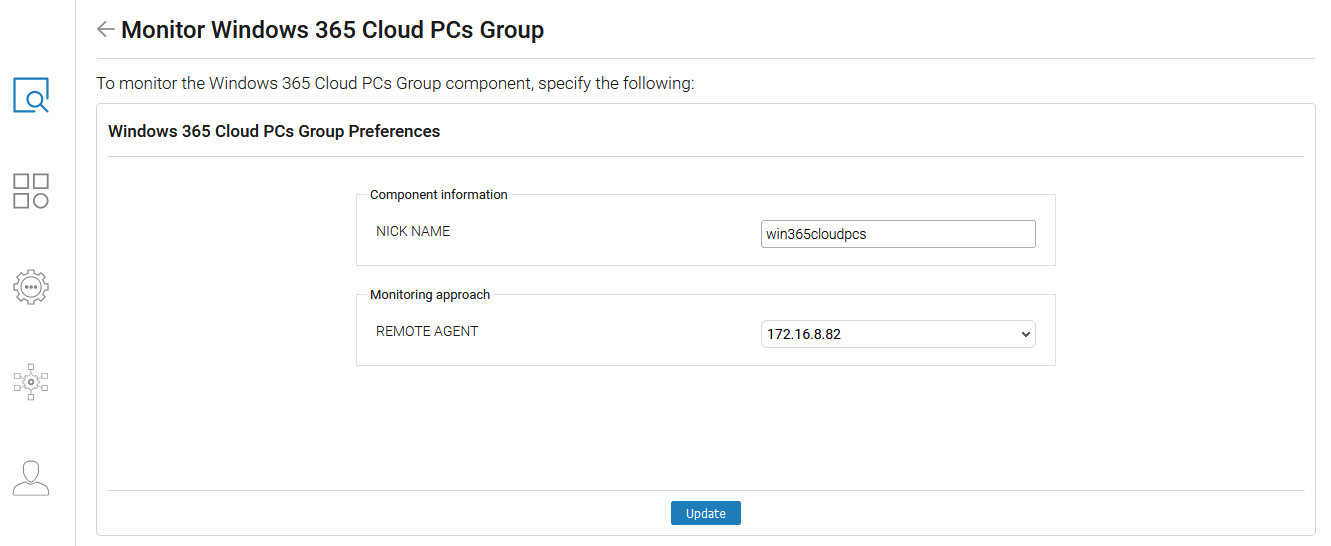Click Windows 365 Cloud PCs Group Preferences title
This screenshot has width=1331, height=546.
pos(274,131)
